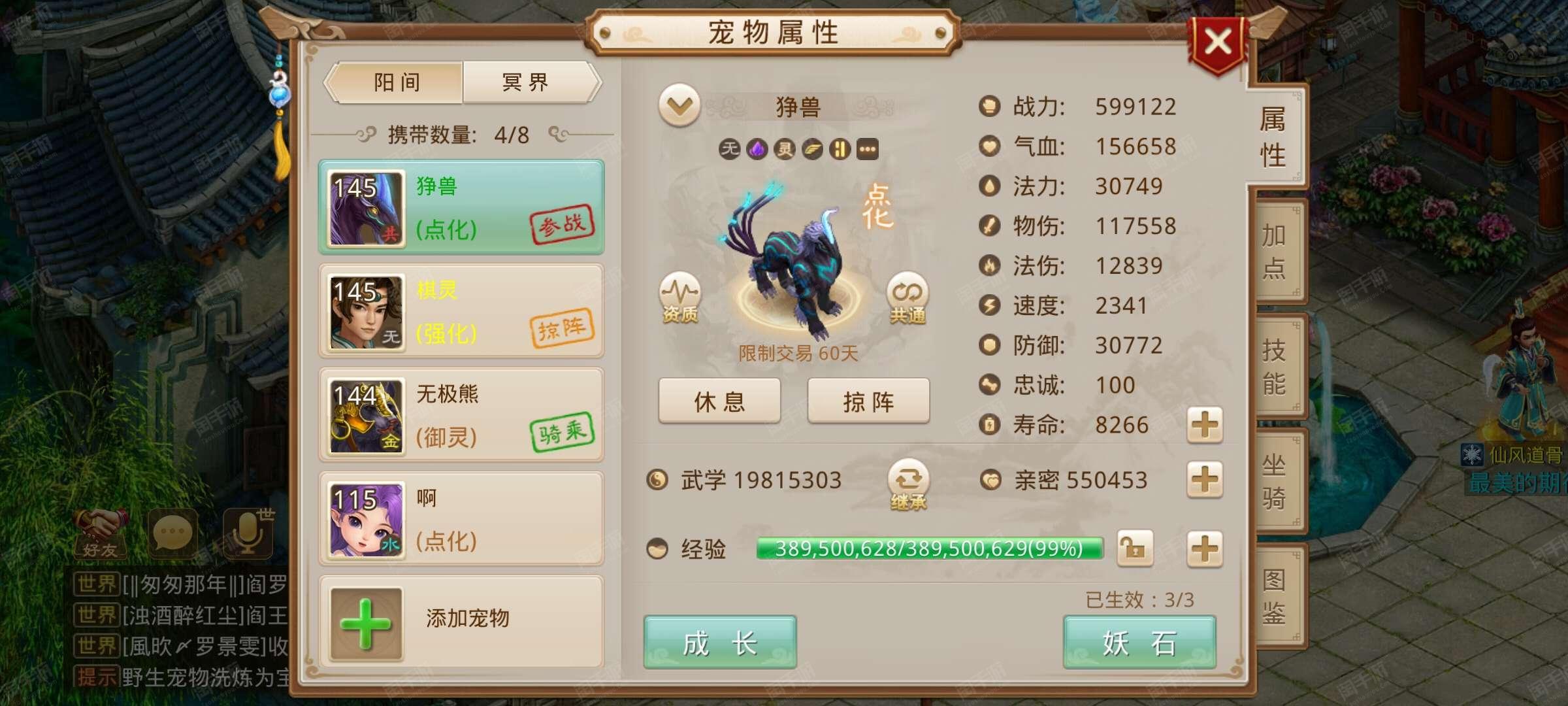The image size is (1568, 706).
Task: Click the green experience progress bar
Action: click(929, 548)
